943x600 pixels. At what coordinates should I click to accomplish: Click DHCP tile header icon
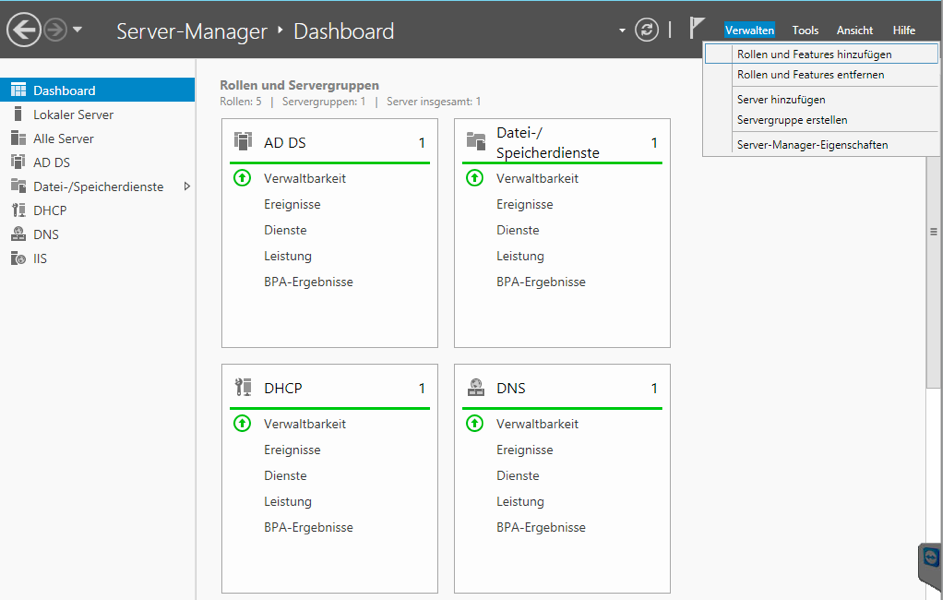(x=243, y=387)
